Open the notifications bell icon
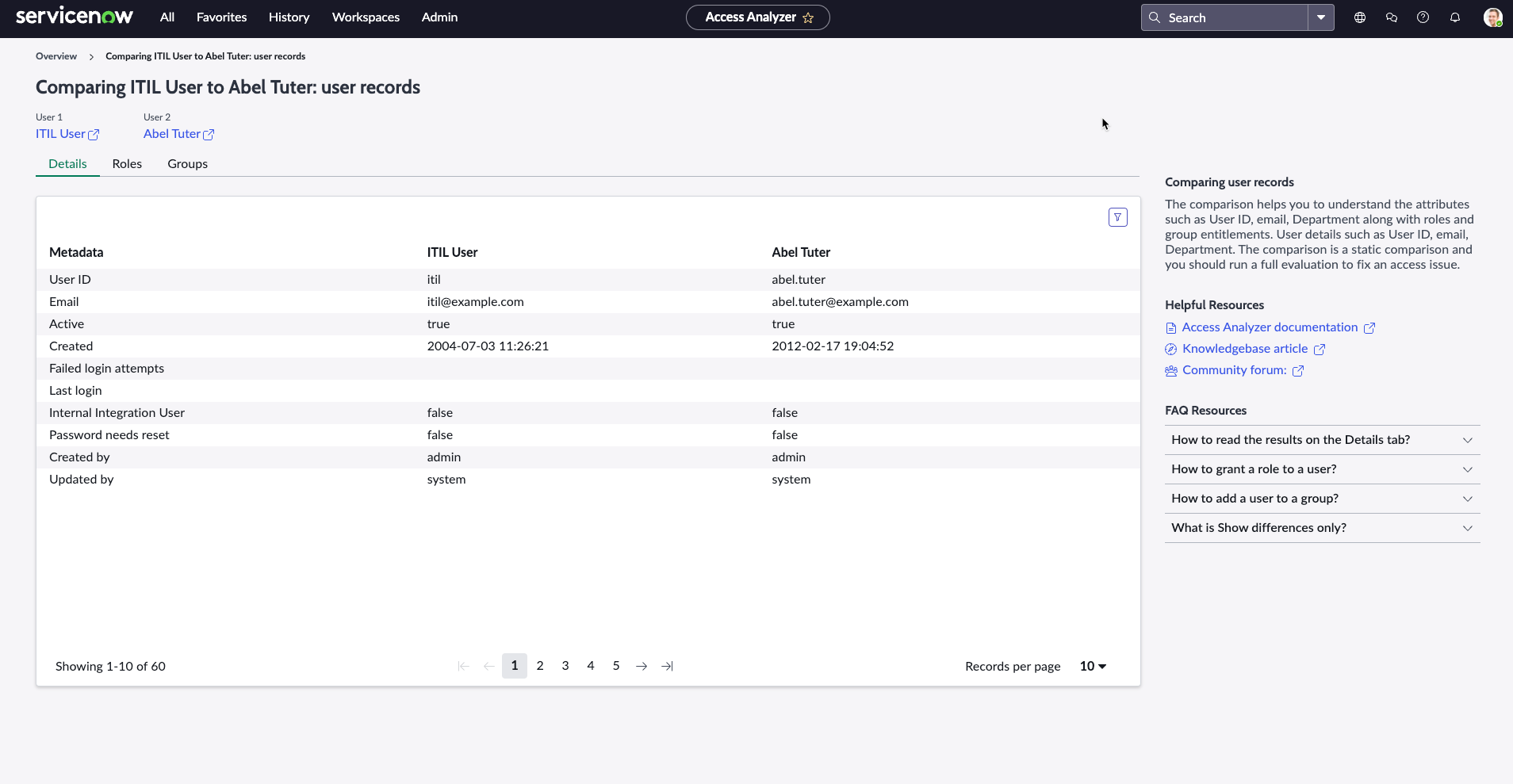Viewport: 1513px width, 784px height. coord(1455,17)
